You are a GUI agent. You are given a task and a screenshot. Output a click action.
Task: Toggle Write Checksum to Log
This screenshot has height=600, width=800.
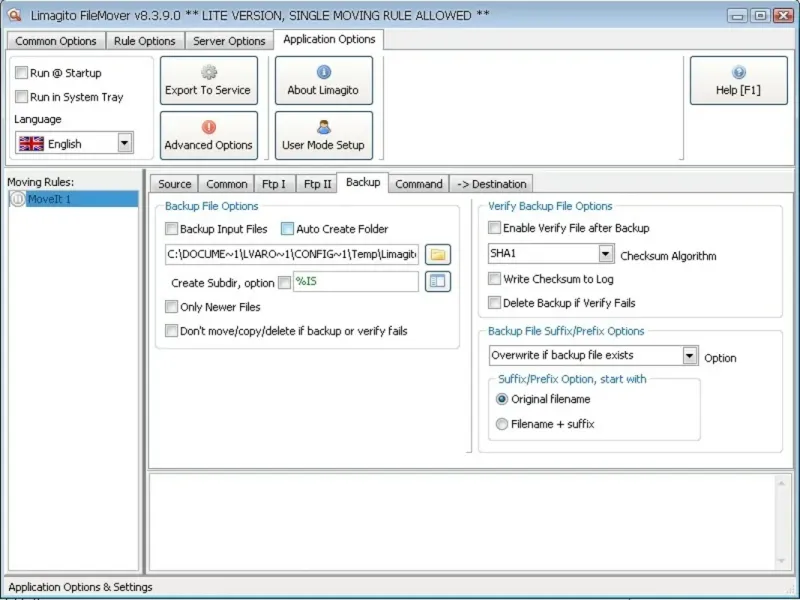pos(494,279)
